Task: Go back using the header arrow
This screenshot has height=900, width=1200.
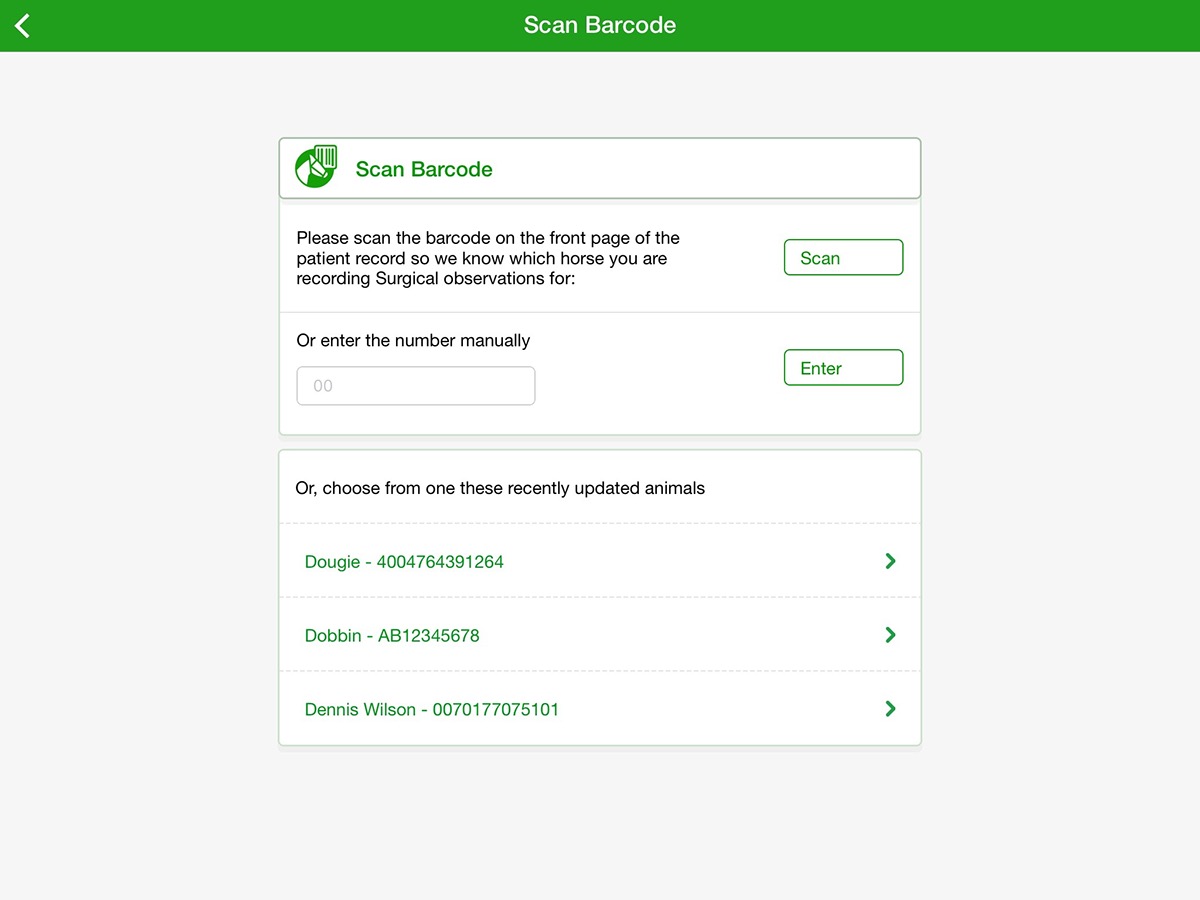Action: point(23,25)
